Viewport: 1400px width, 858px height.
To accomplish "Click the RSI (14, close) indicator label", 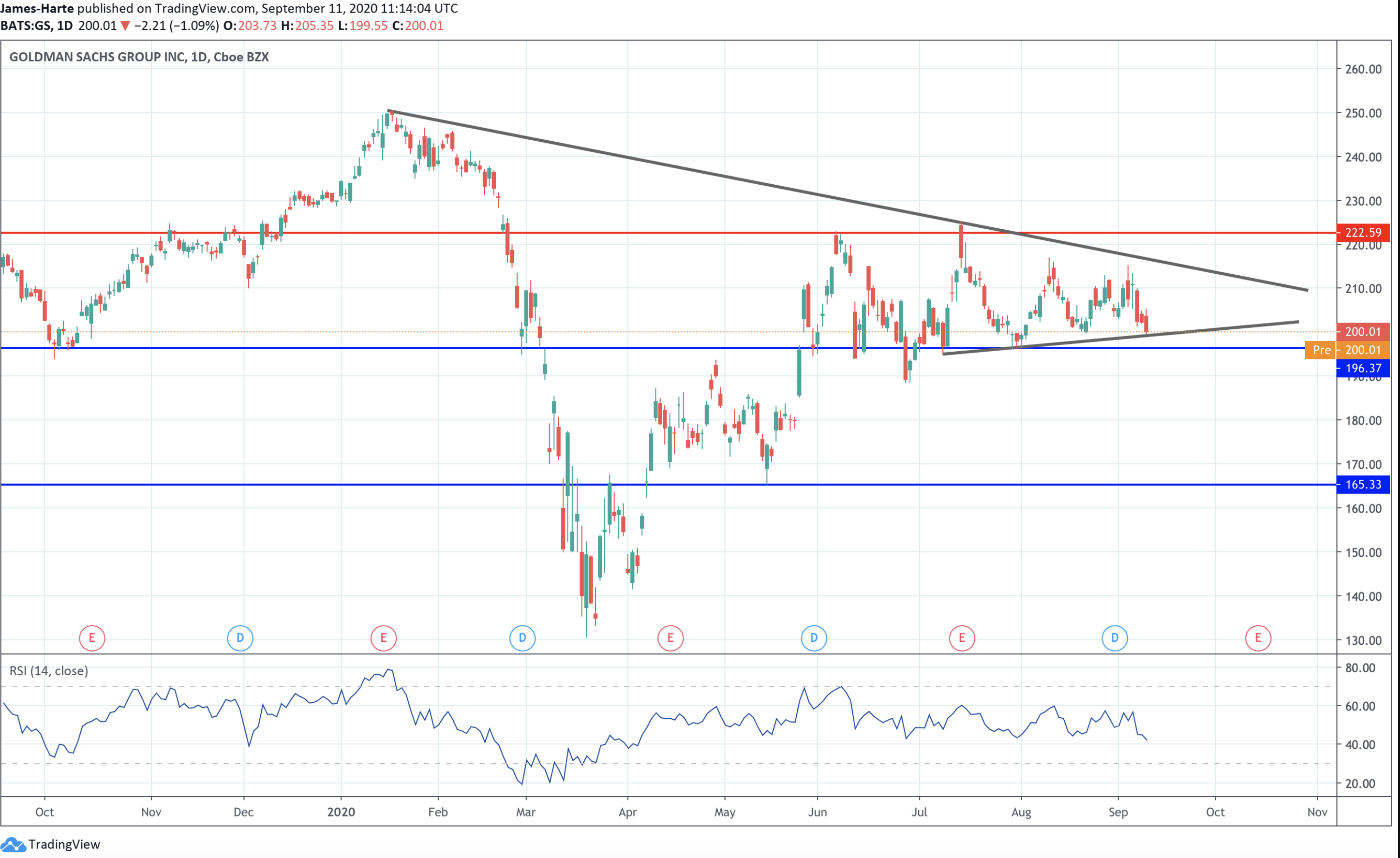I will [49, 671].
